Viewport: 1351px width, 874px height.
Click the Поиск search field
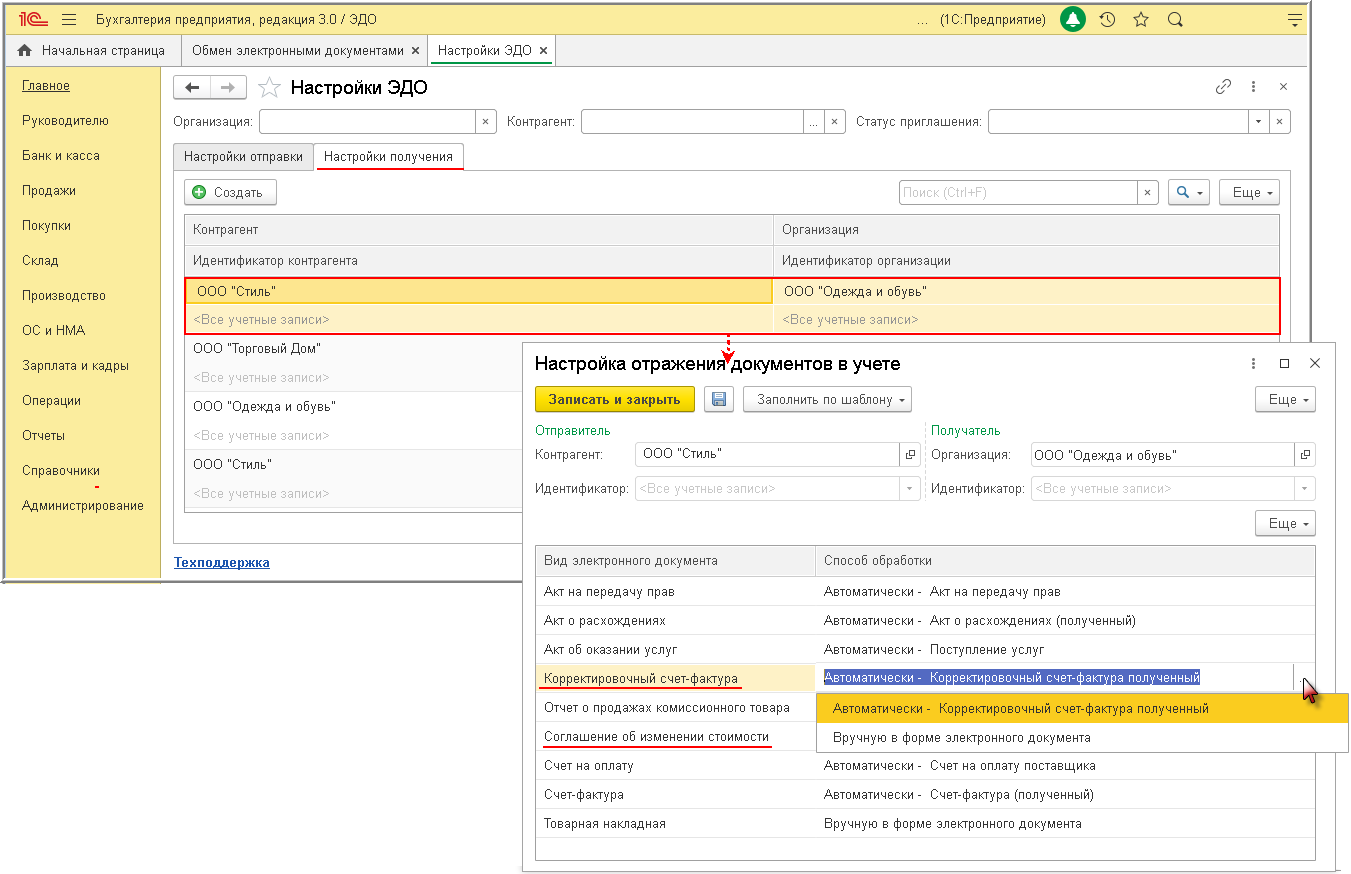[1018, 192]
